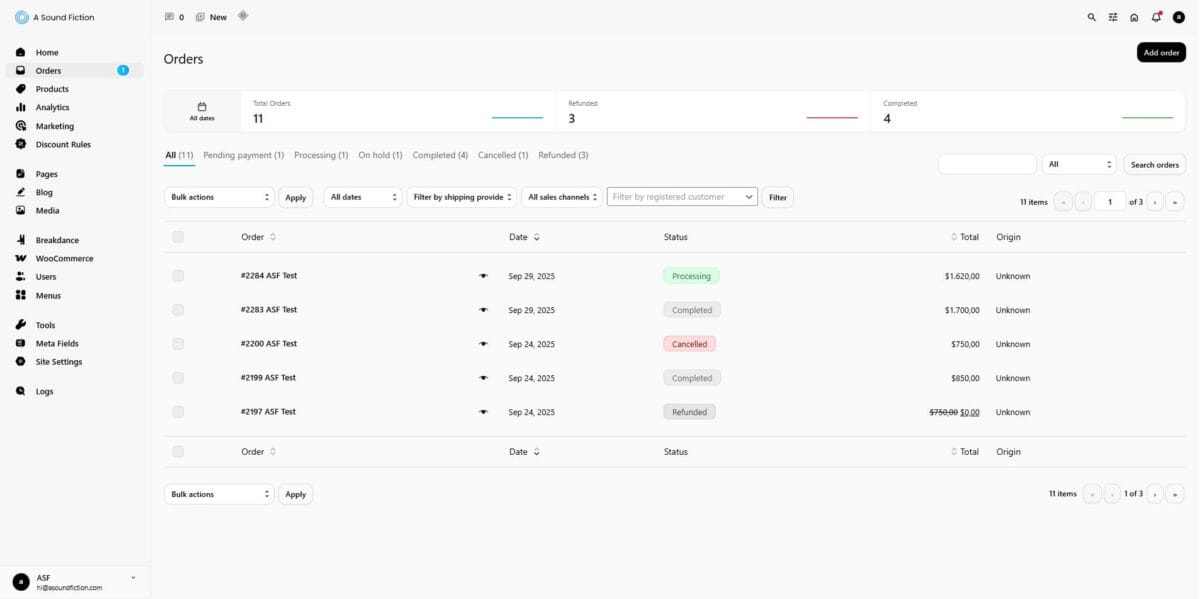Screen dimensions: 1200x599
Task: Go to next page using top pagination arrow
Action: [1154, 202]
